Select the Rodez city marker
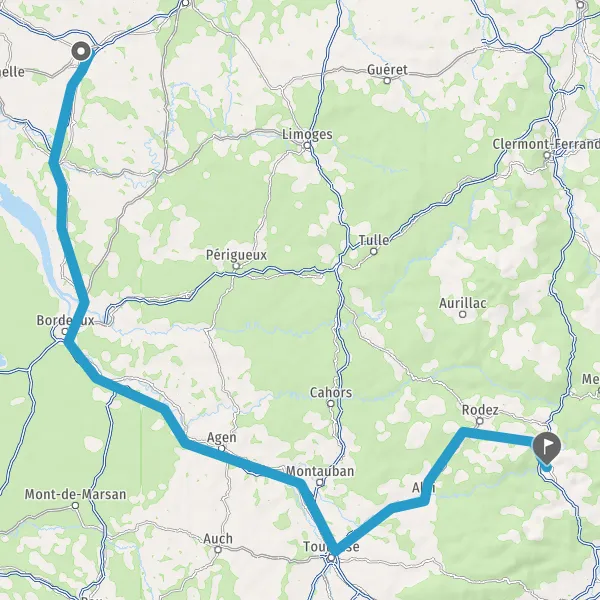This screenshot has width=600, height=600. (479, 421)
